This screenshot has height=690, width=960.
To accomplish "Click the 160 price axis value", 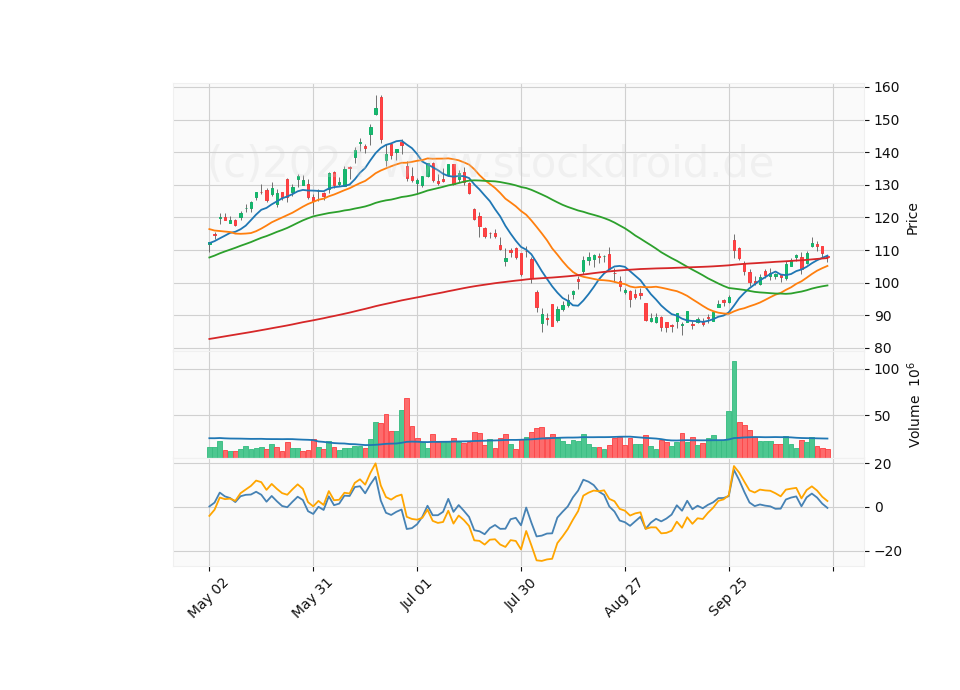I will (x=886, y=88).
